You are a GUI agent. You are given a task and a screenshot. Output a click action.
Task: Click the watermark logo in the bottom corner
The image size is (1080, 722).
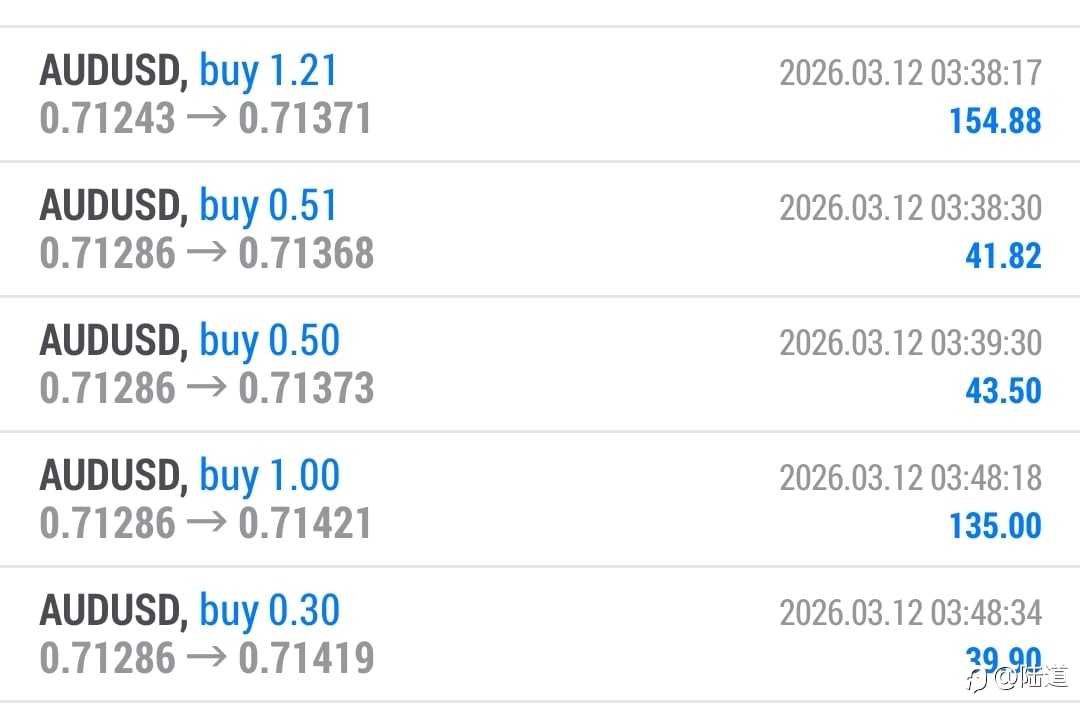pos(1017,679)
